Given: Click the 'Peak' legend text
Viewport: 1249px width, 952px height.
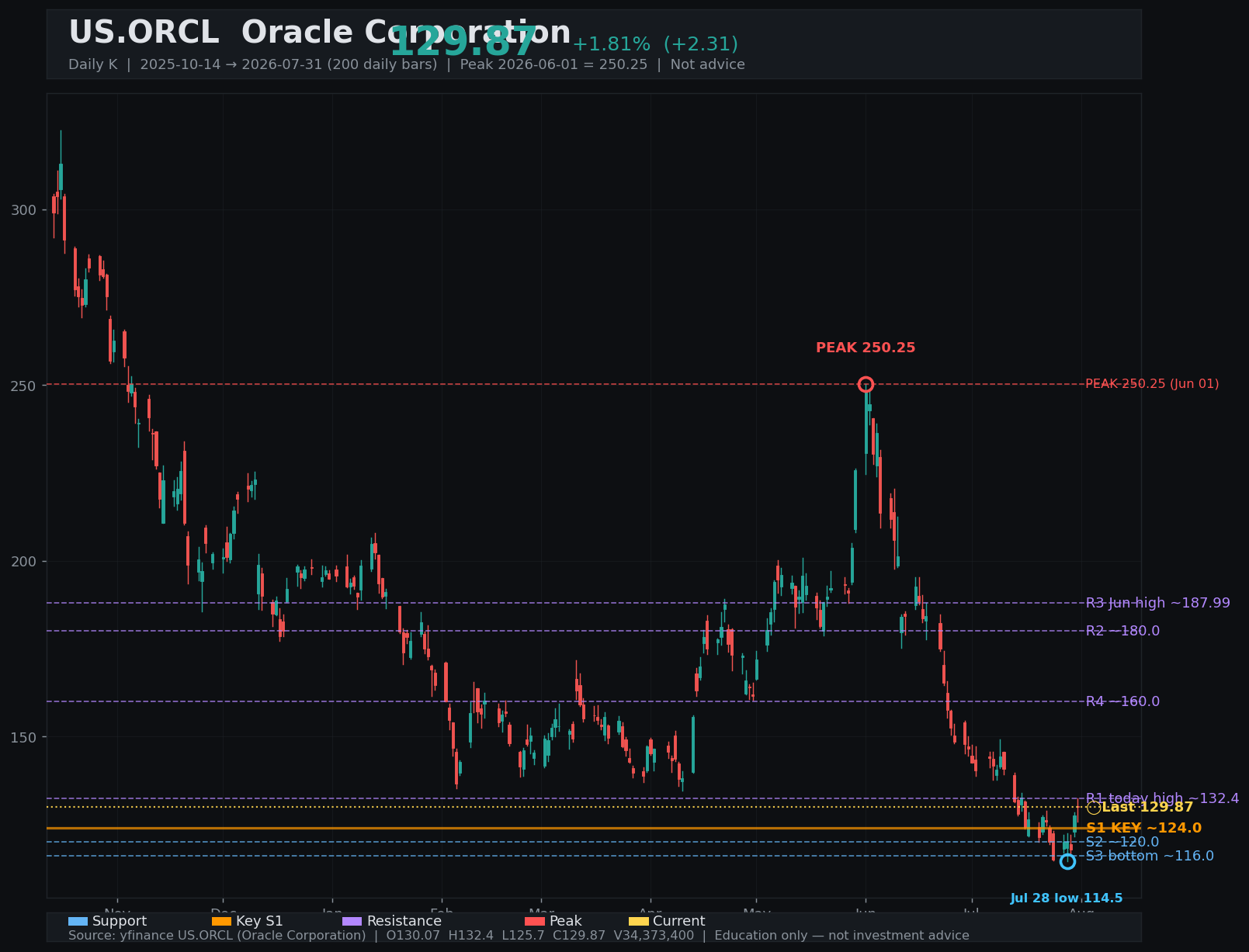Looking at the screenshot, I should pyautogui.click(x=566, y=921).
